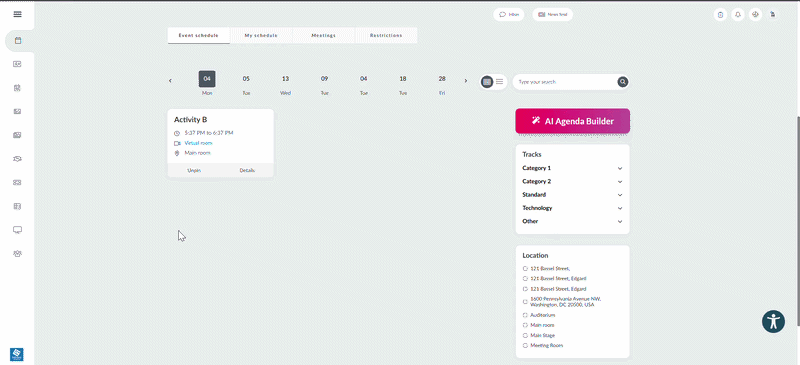Focus the Type your search field
Viewport: 800px width, 365px height.
pos(565,82)
